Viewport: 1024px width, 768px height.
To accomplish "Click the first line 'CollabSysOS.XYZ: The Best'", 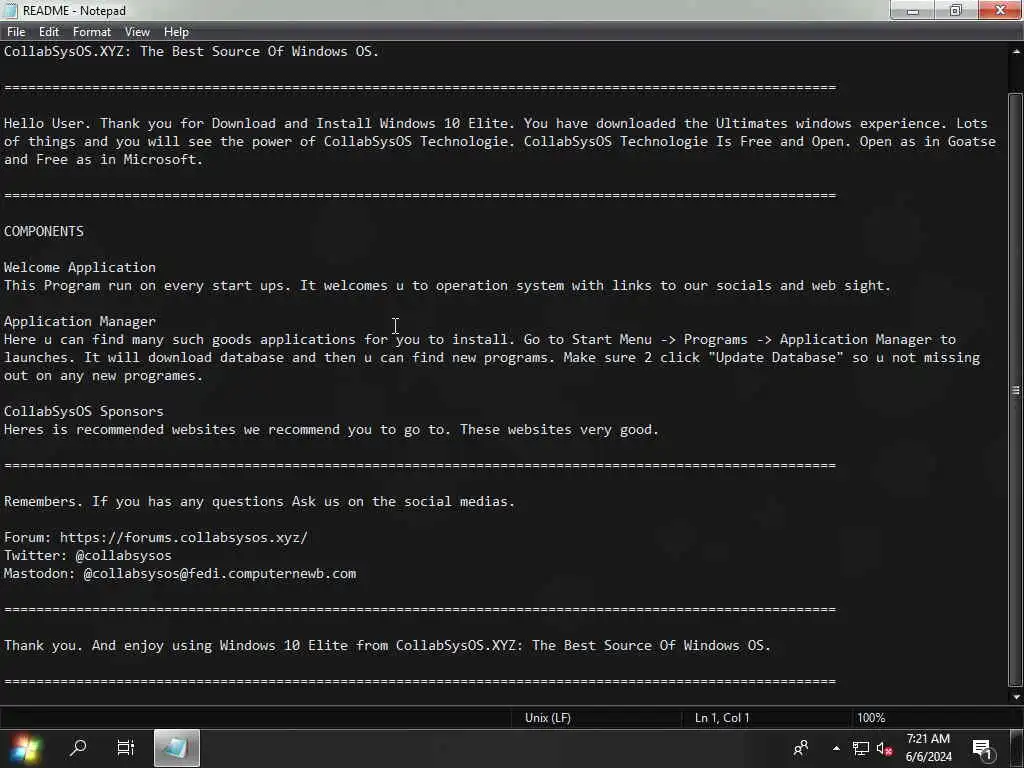I will [191, 52].
